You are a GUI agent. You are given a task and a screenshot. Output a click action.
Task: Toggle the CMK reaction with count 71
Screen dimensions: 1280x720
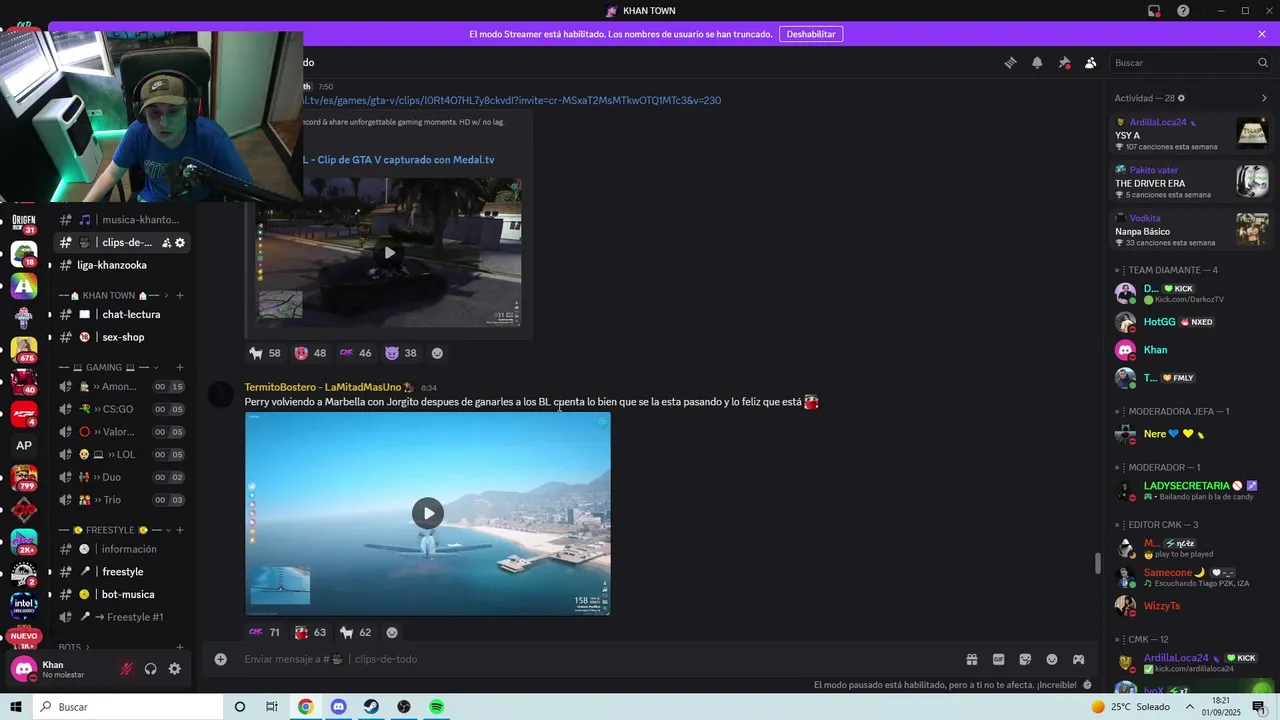point(265,632)
